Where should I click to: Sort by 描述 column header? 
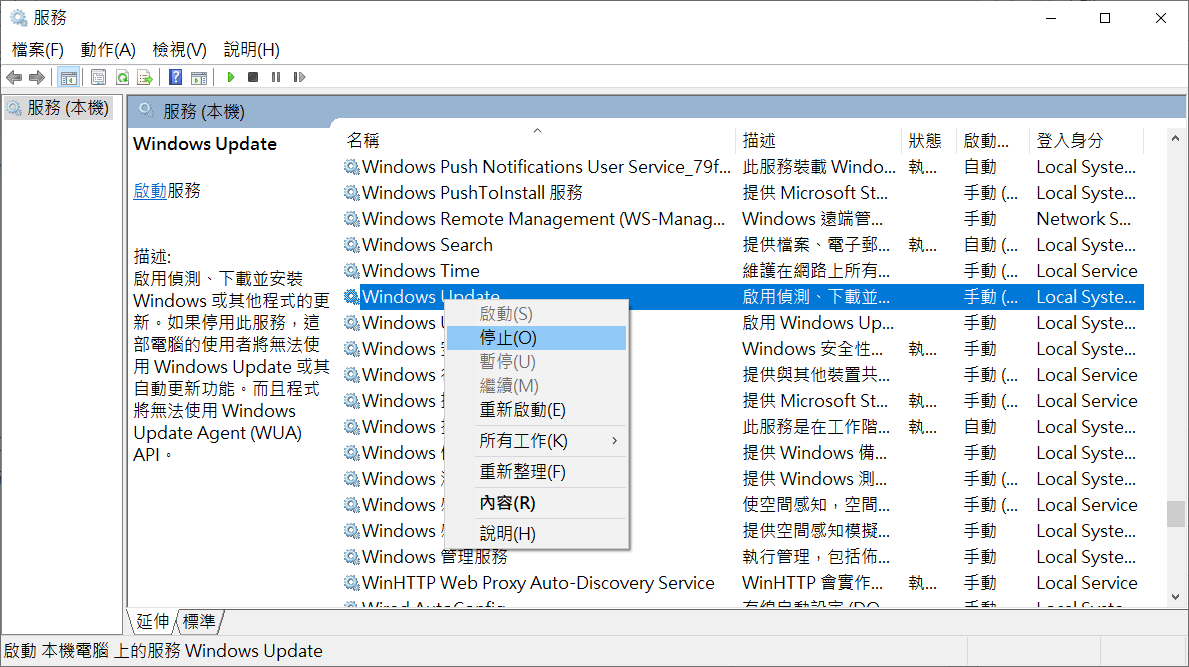point(819,140)
